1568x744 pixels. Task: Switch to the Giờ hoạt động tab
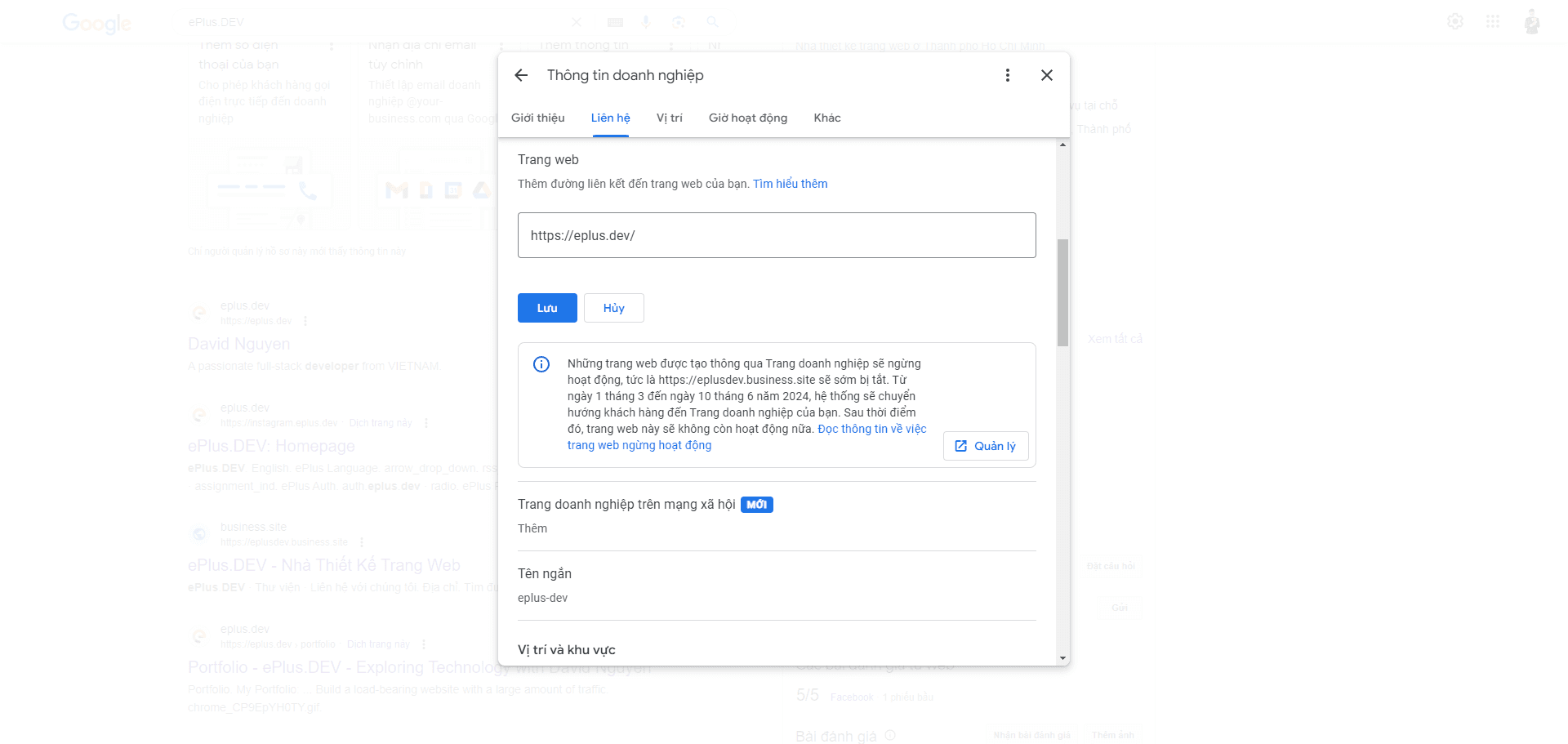tap(748, 118)
